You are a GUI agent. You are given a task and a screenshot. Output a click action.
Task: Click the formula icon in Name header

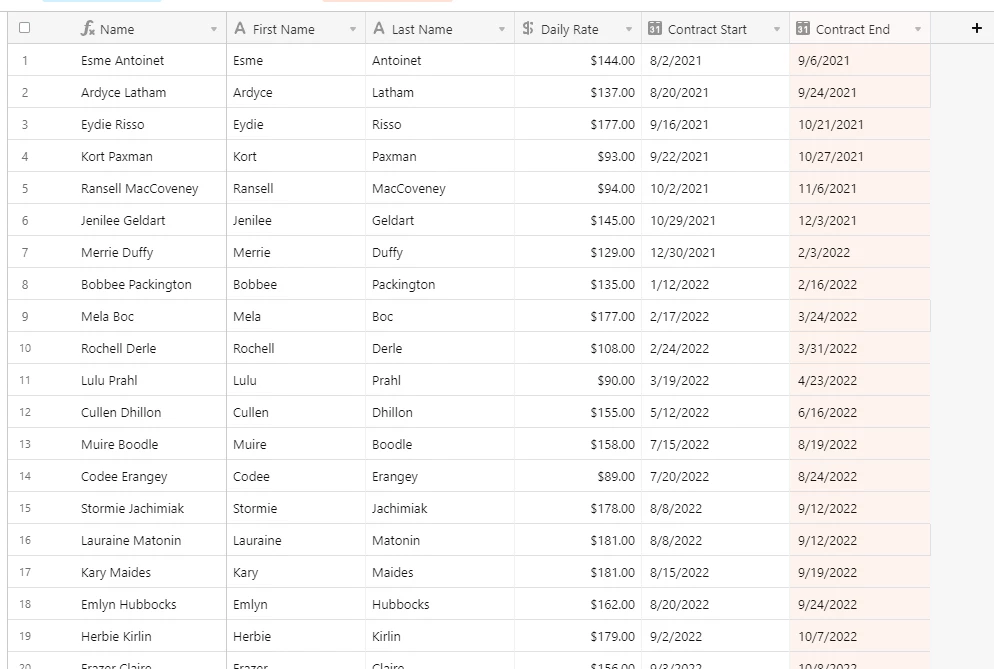(x=87, y=29)
